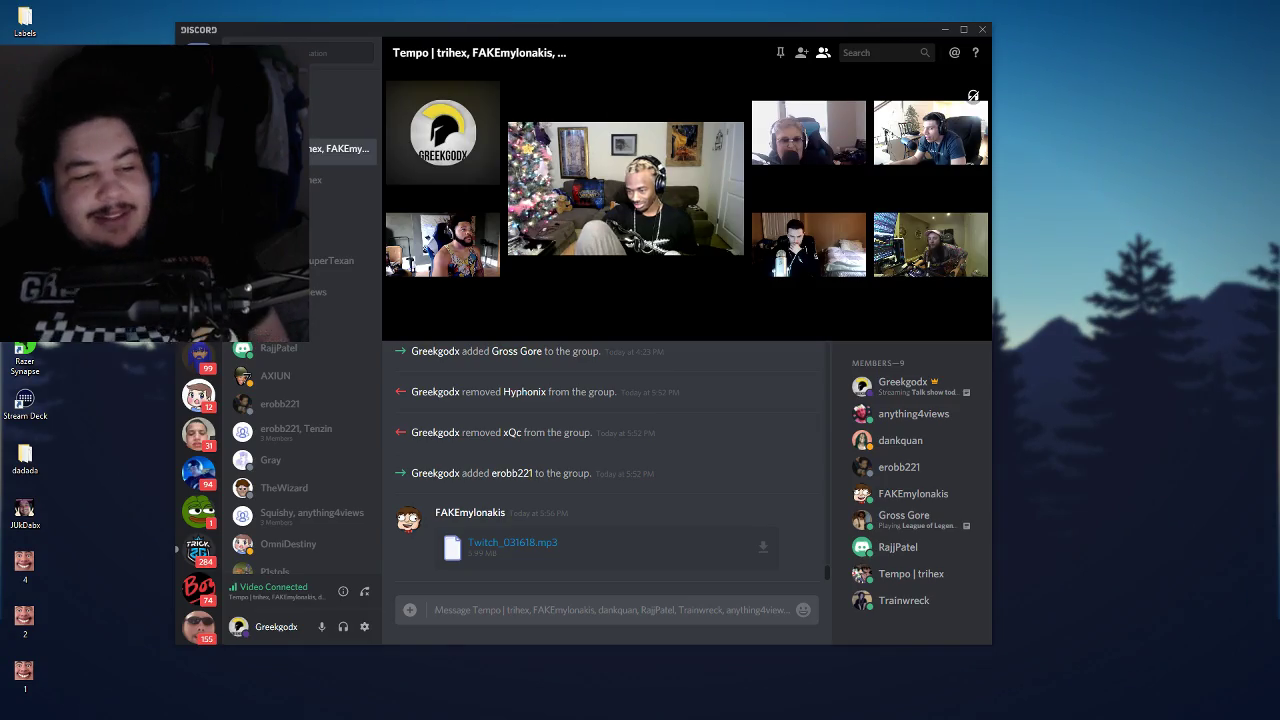Select Gross Gore in the members list
Viewport: 1280px width, 720px height.
912,520
